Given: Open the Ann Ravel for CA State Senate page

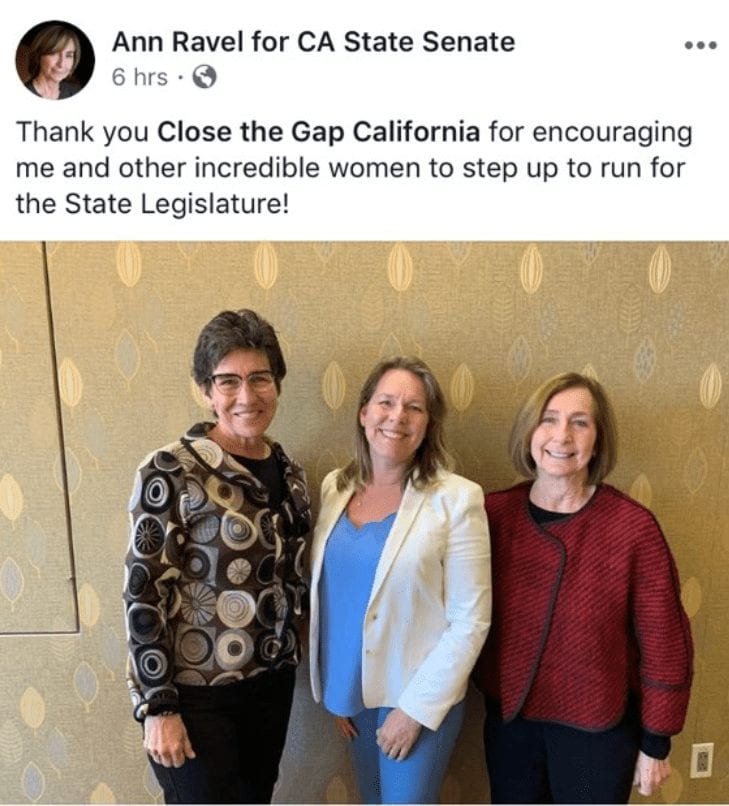Looking at the screenshot, I should (x=313, y=42).
